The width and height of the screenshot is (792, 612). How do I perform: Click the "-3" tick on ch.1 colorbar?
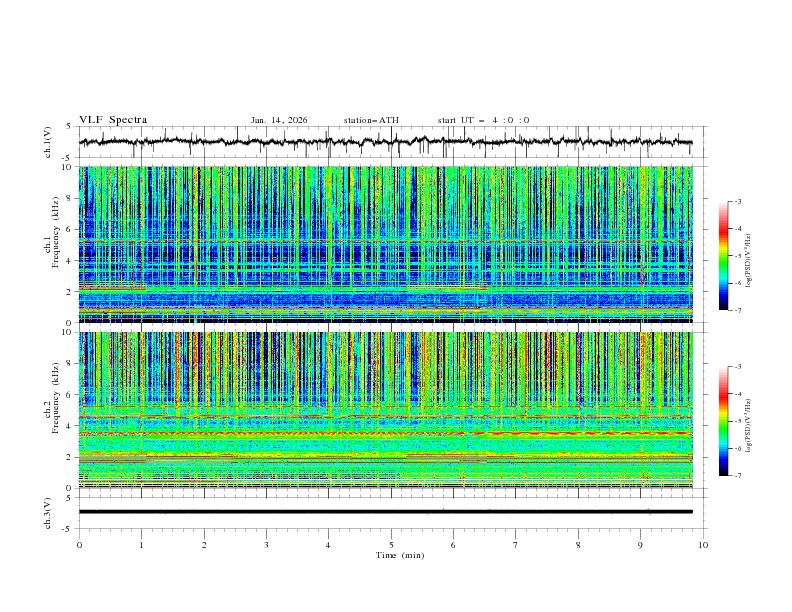(738, 201)
